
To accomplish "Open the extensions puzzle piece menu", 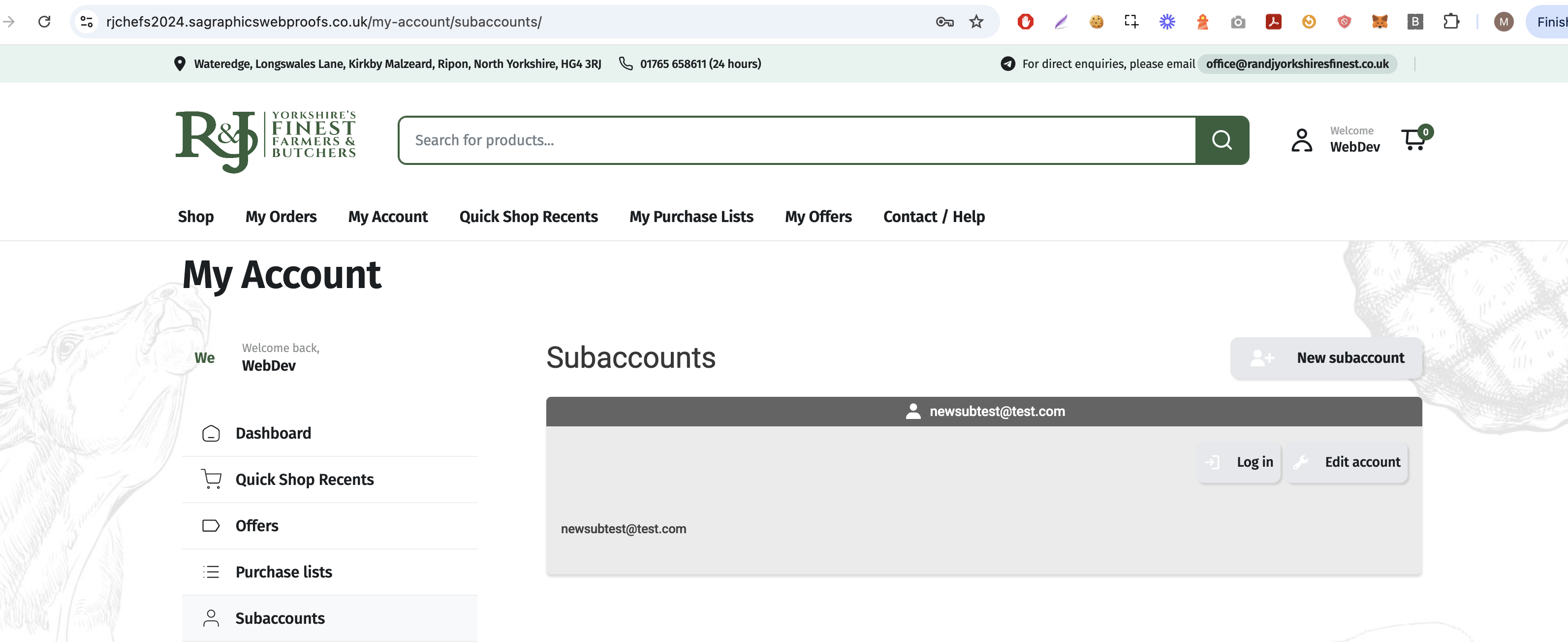I will pyautogui.click(x=1451, y=22).
